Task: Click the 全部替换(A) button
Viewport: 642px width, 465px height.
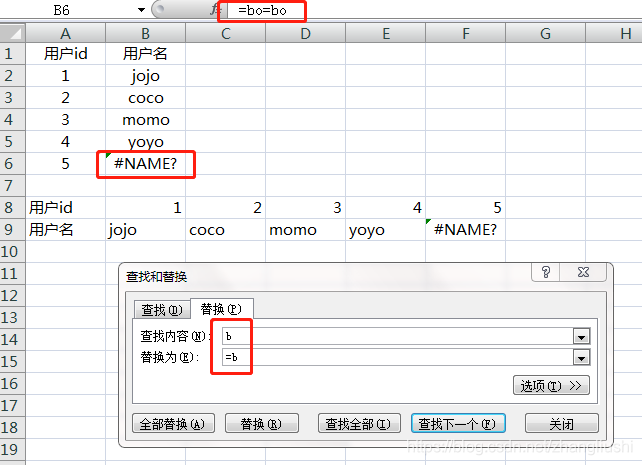Action: click(x=174, y=423)
